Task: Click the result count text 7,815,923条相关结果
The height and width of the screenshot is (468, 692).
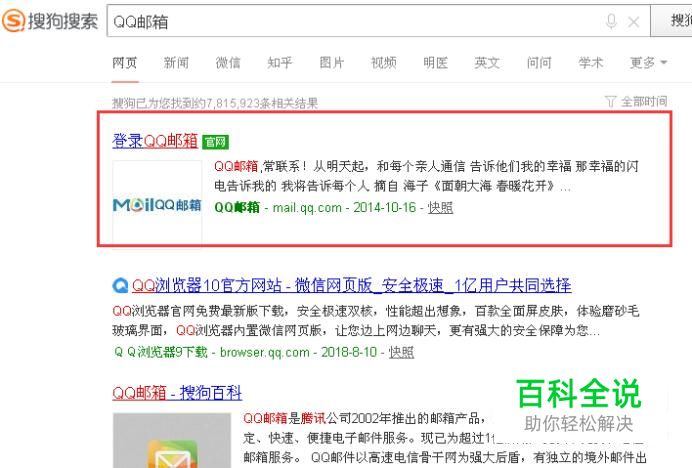Action: [x=262, y=103]
